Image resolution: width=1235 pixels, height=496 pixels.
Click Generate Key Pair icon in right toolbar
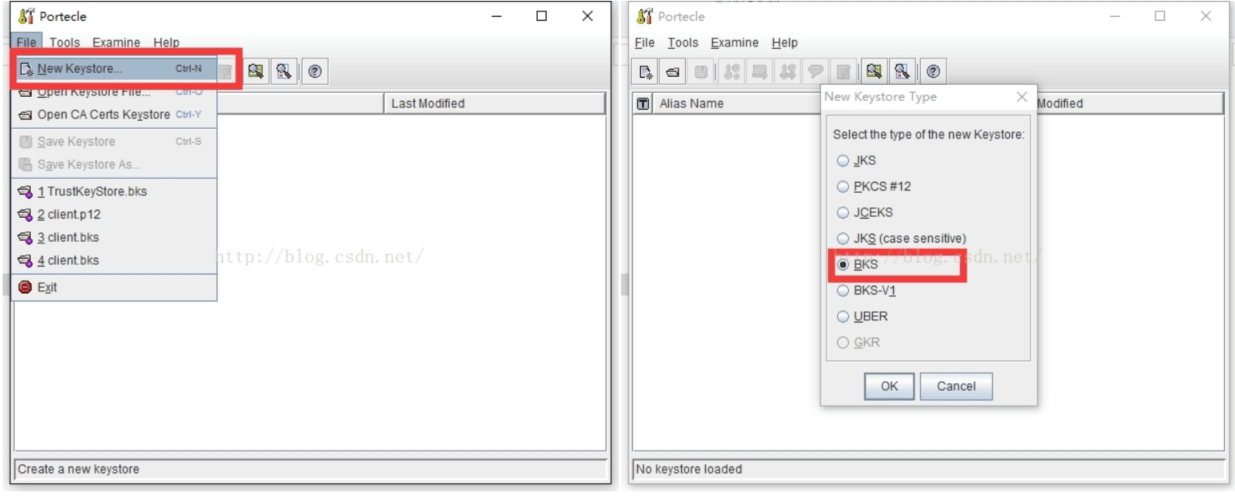coord(729,71)
